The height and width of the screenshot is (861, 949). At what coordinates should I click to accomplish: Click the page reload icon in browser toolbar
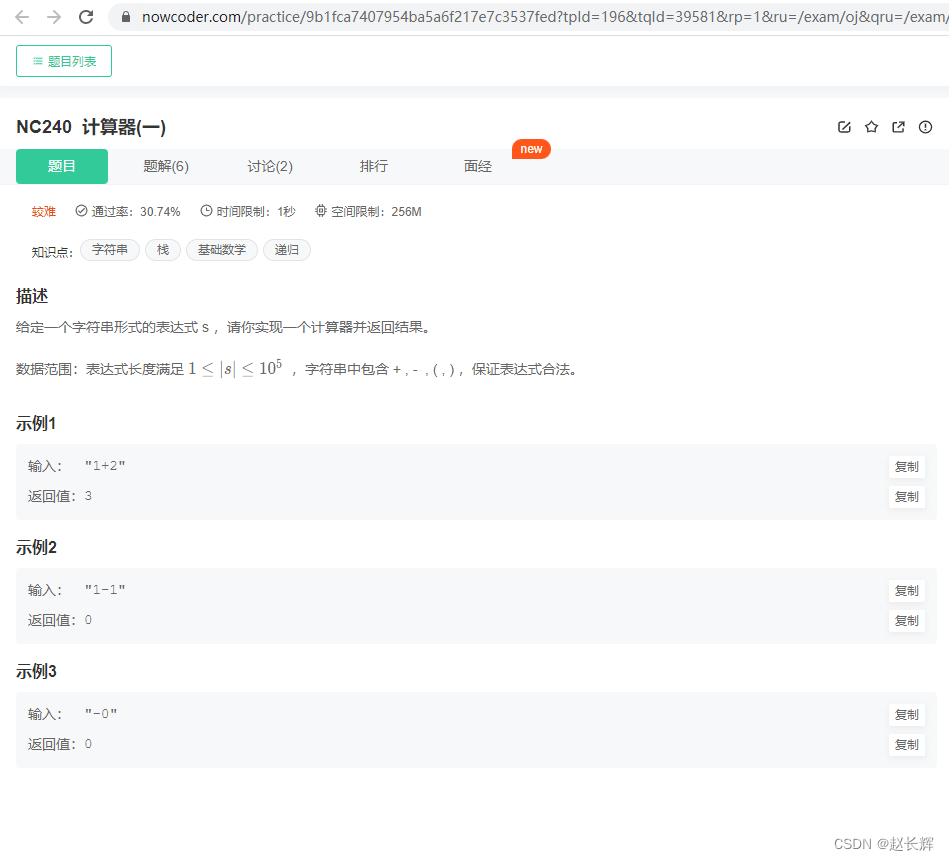point(85,16)
